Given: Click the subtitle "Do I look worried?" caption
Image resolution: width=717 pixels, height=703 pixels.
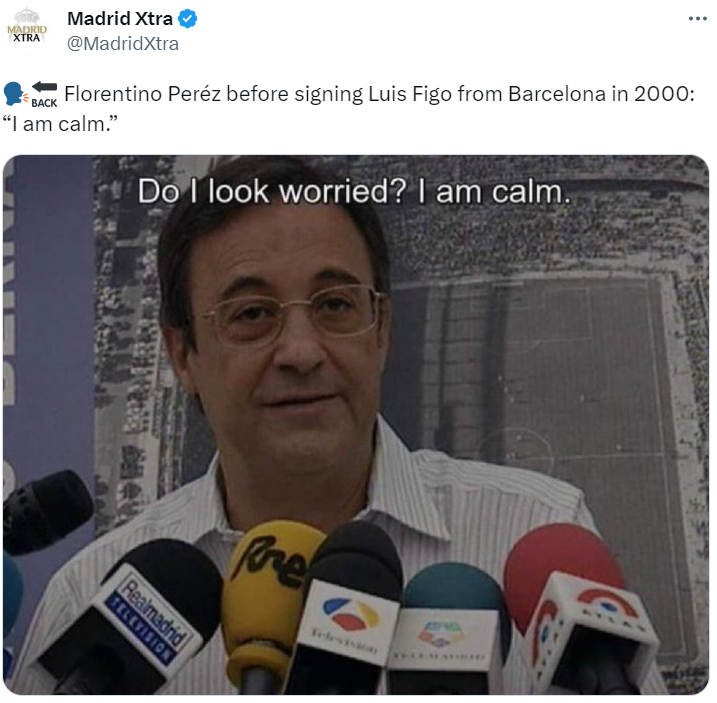Looking at the screenshot, I should [x=272, y=191].
